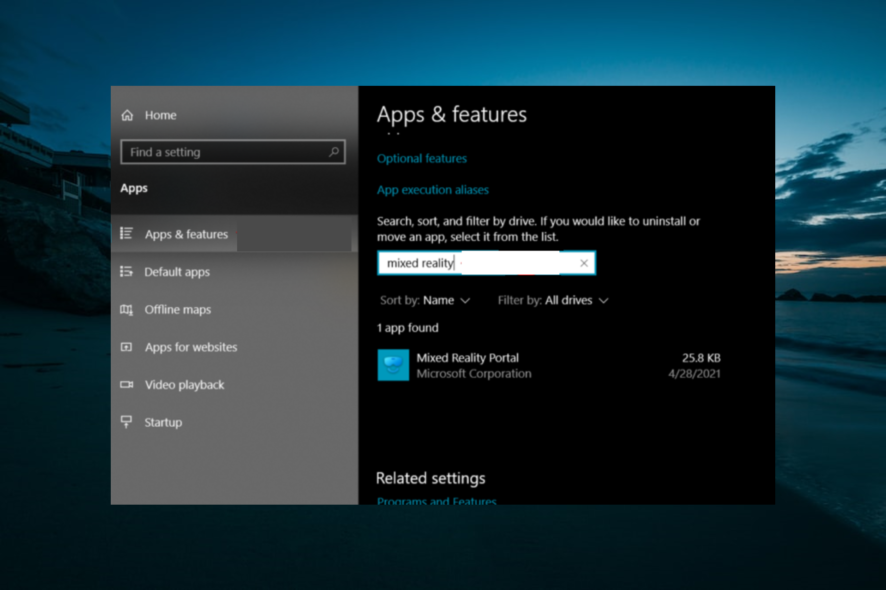Click the Apps for websites icon
This screenshot has height=590, width=886.
click(127, 347)
